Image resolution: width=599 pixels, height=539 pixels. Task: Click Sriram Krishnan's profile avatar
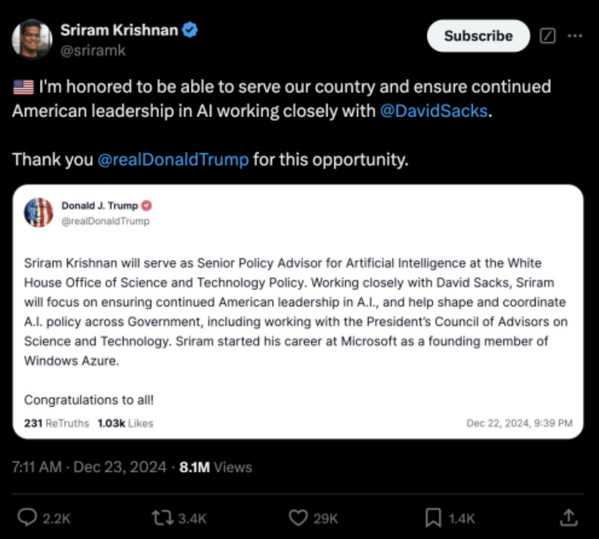[x=32, y=39]
